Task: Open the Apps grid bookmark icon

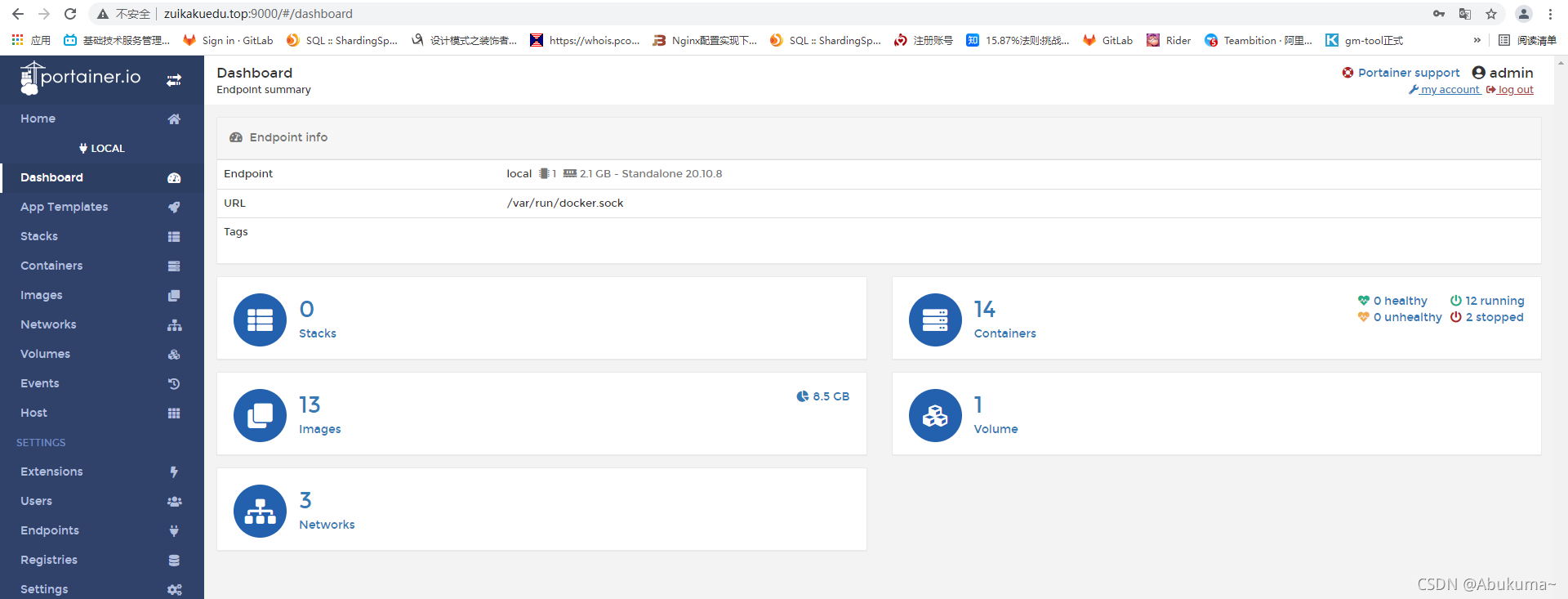Action: 17,40
